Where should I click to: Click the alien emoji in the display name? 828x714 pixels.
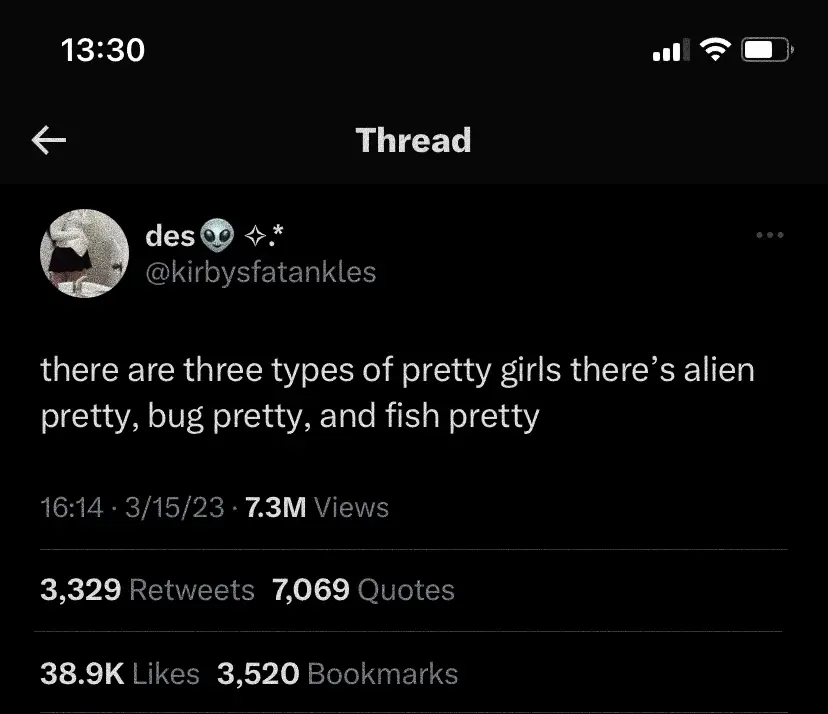[x=216, y=234]
